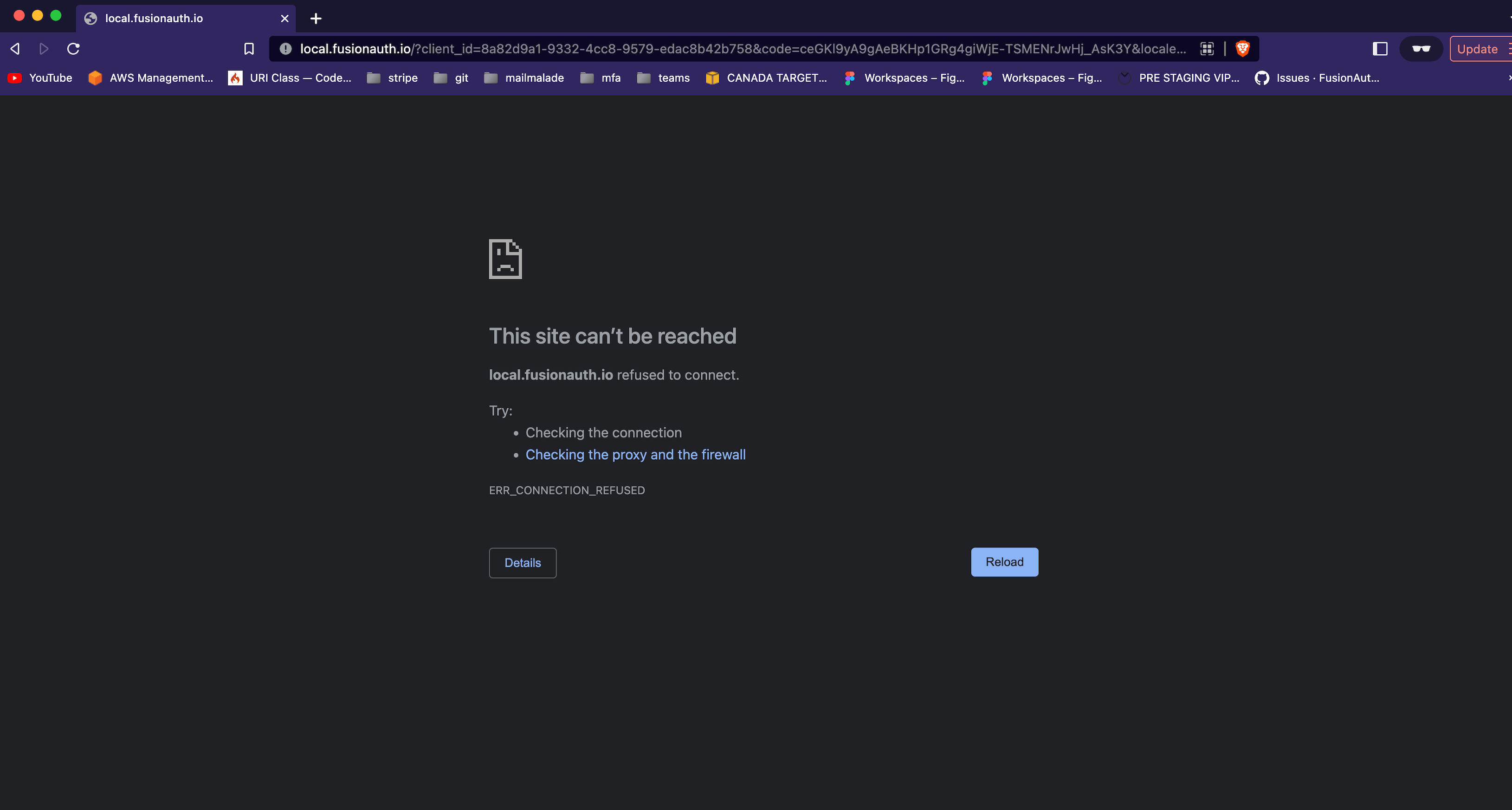Open the stripe bookmarks folder
The image size is (1512, 810).
392,78
